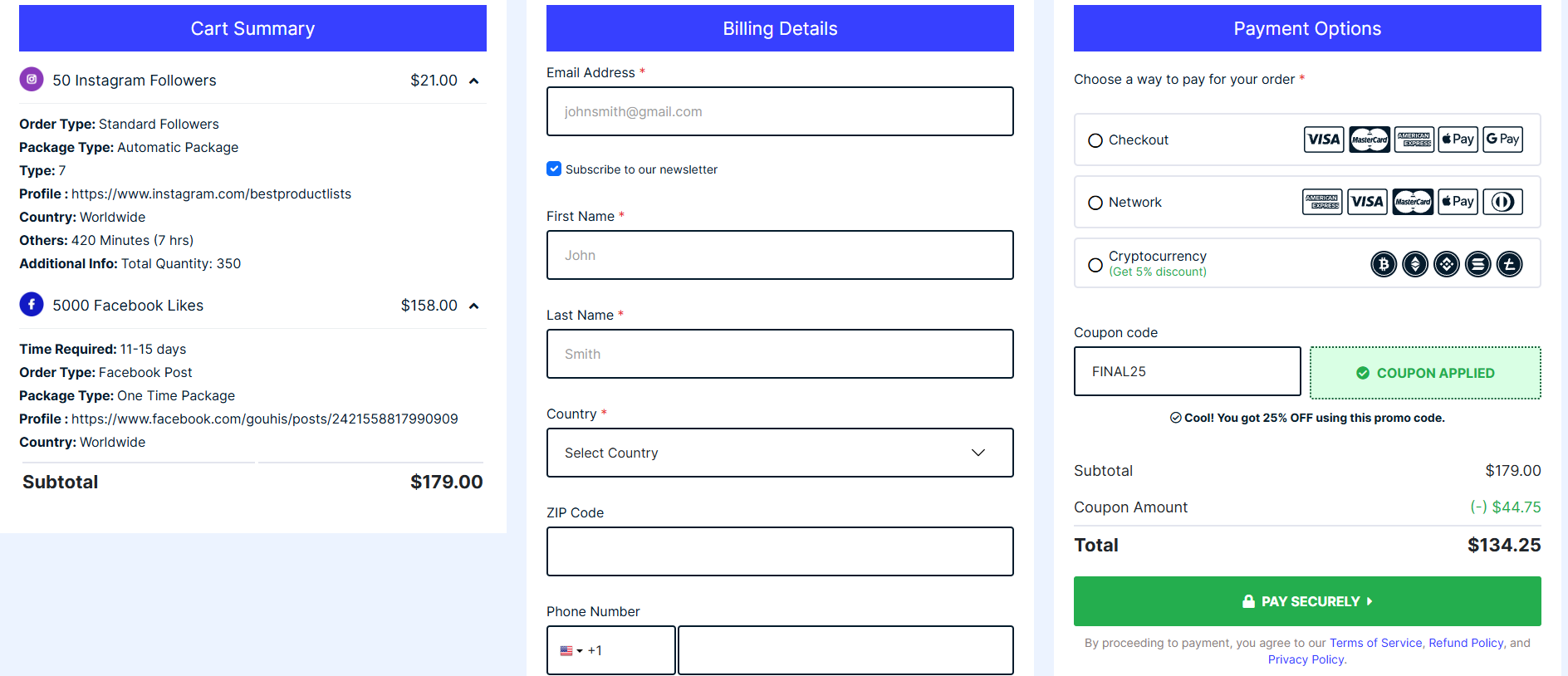Click the Litecoin icon in Cryptocurrency row
This screenshot has height=676, width=1568.
(x=1510, y=264)
